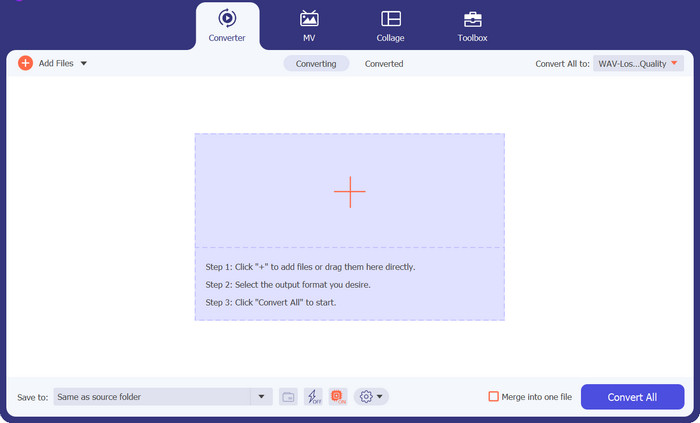Expand the Save to folder dropdown arrow
The image size is (700, 423).
pos(262,397)
